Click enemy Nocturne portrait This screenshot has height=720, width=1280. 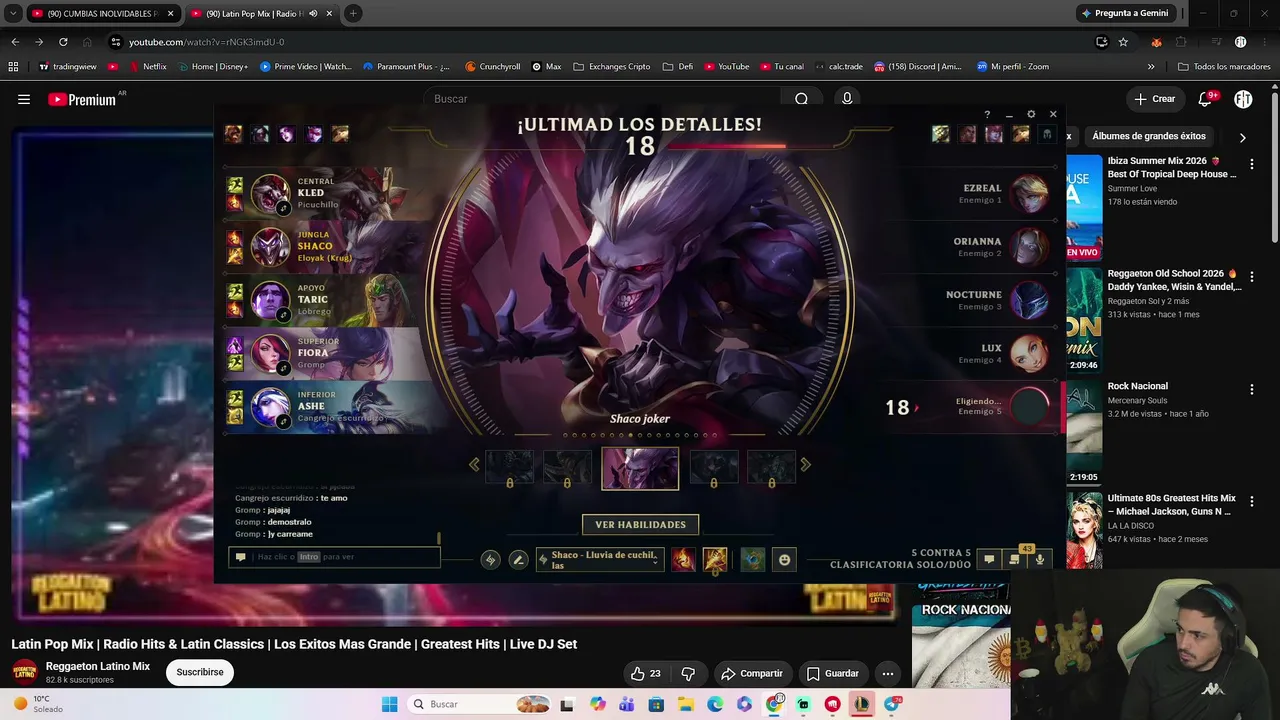point(1029,300)
